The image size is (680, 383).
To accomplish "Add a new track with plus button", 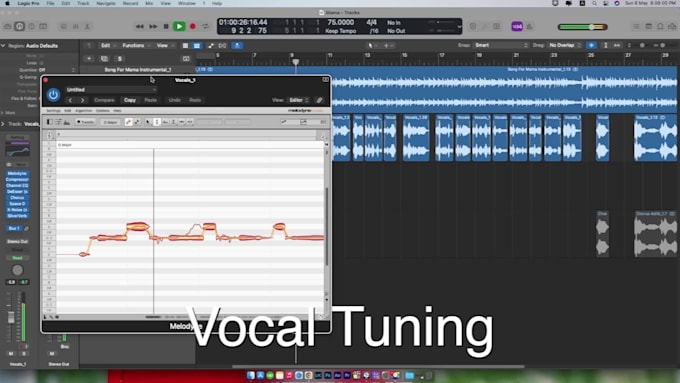I will pyautogui.click(x=89, y=59).
